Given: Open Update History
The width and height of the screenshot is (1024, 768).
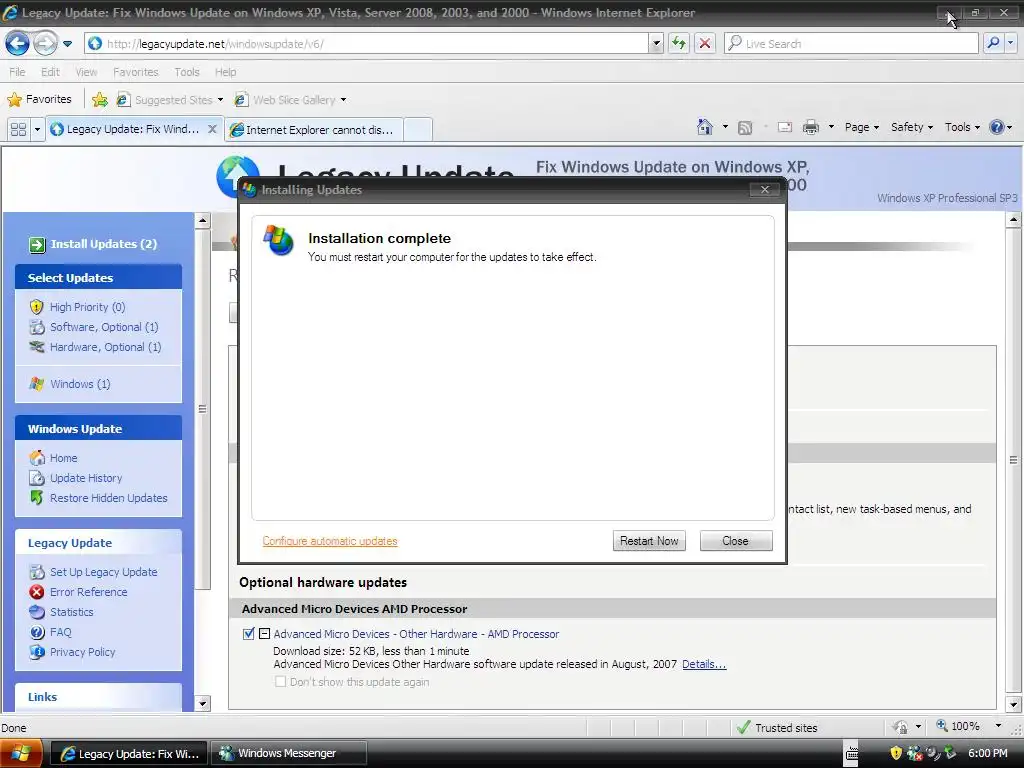Looking at the screenshot, I should tap(76, 478).
